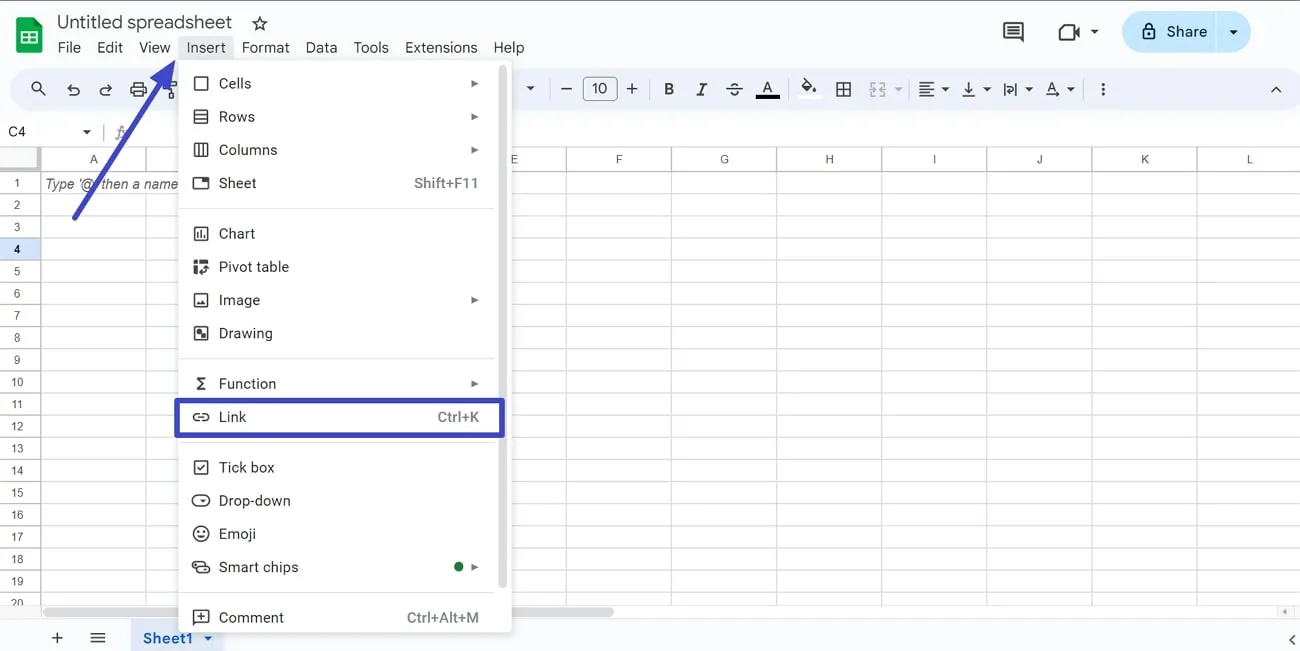
Task: Show all sheets list
Action: click(x=97, y=638)
